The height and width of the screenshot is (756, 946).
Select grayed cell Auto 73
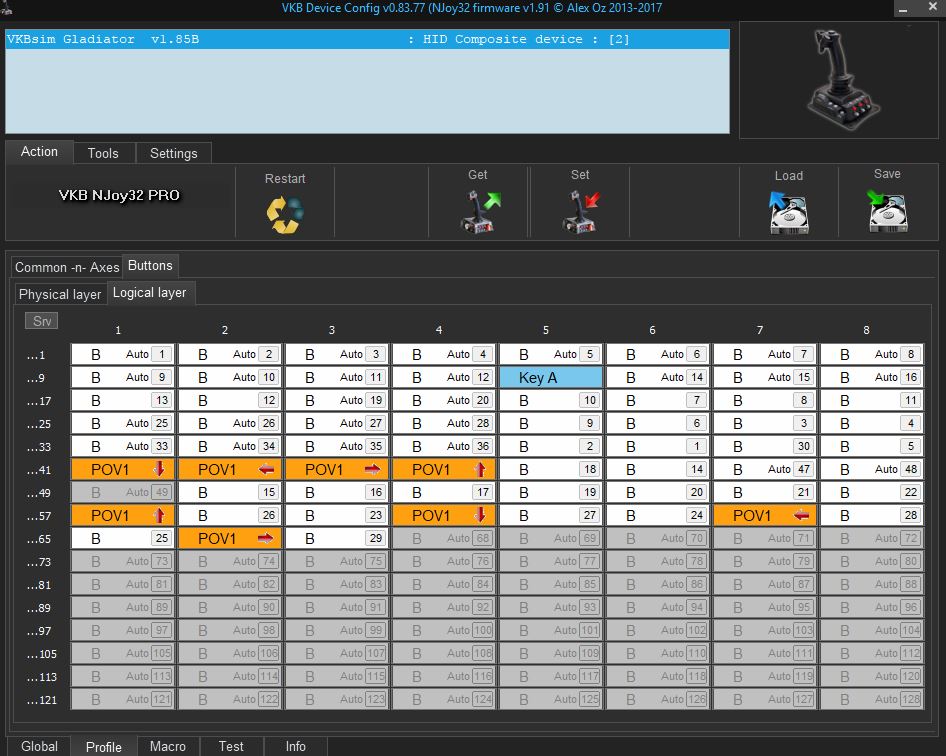tap(123, 561)
